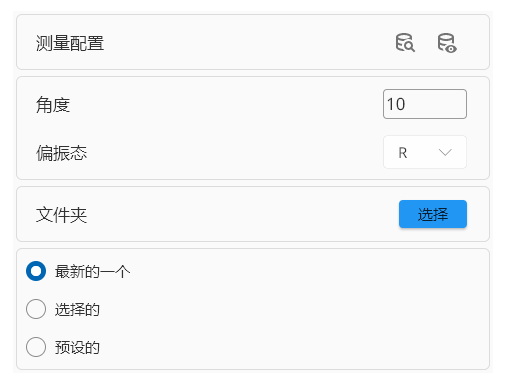Click the eye badge on the database icon
Image resolution: width=506 pixels, height=388 pixels.
[451, 49]
